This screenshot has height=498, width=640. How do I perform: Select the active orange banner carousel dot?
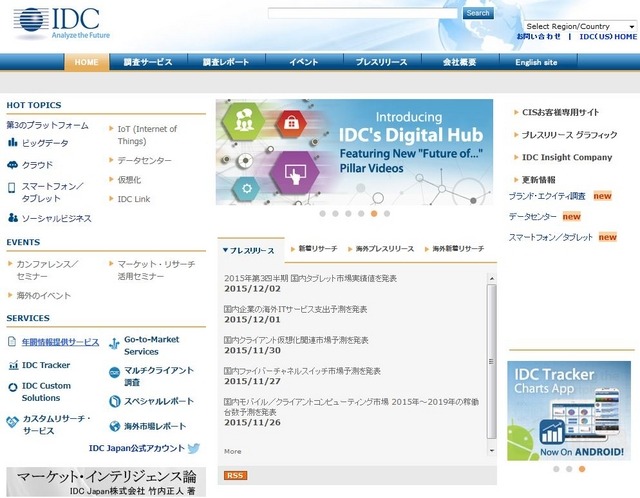[x=374, y=213]
